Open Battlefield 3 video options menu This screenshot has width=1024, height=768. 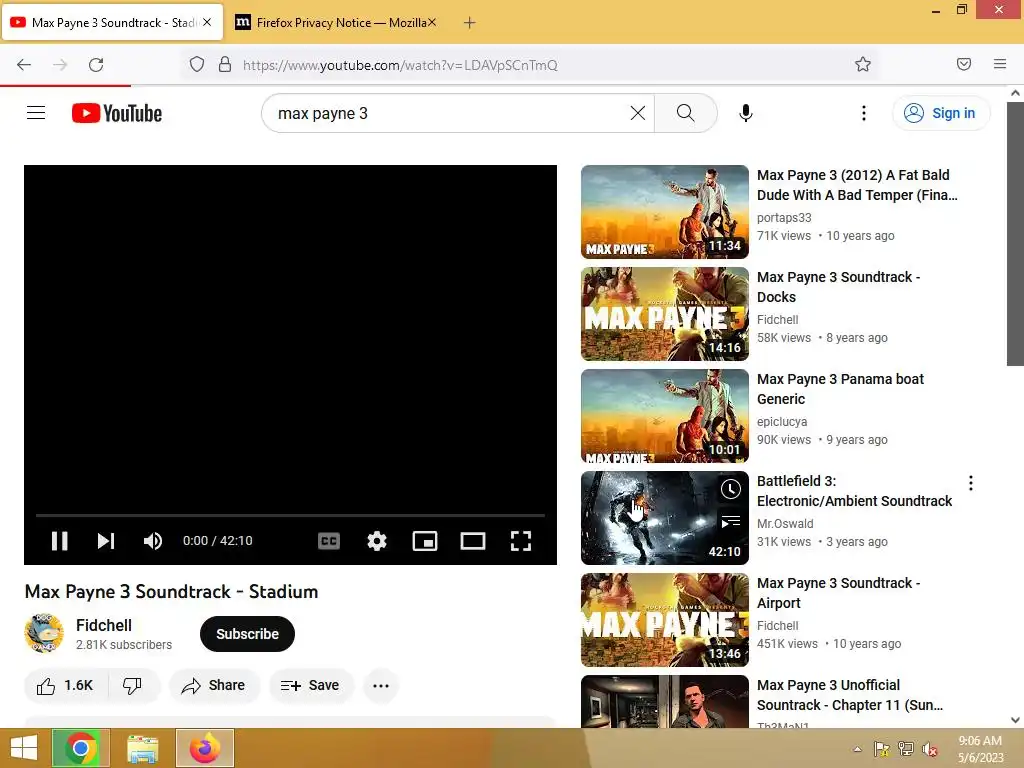(971, 483)
